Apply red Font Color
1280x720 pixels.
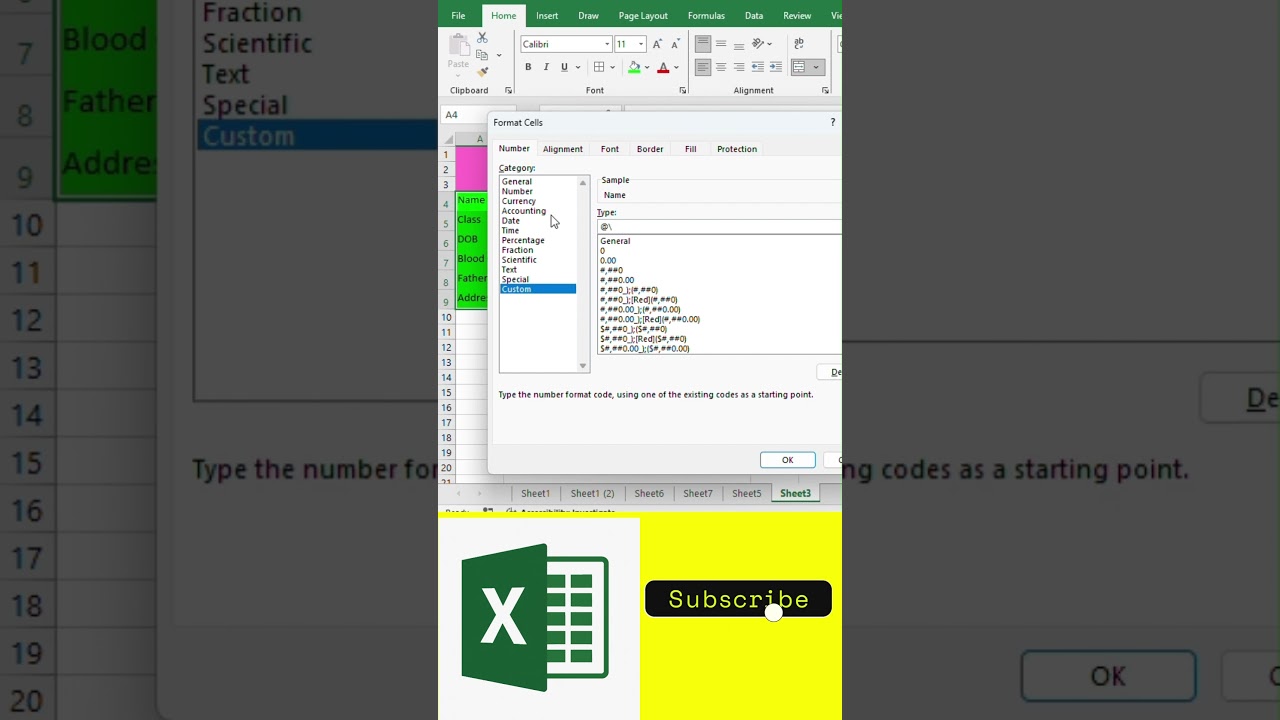(x=663, y=68)
